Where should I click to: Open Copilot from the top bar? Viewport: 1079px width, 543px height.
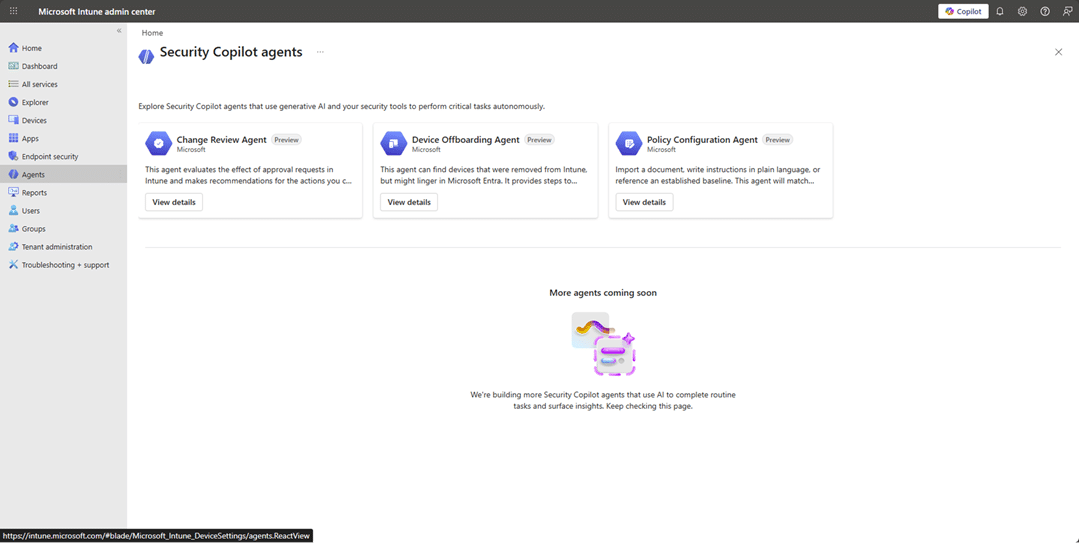(963, 11)
